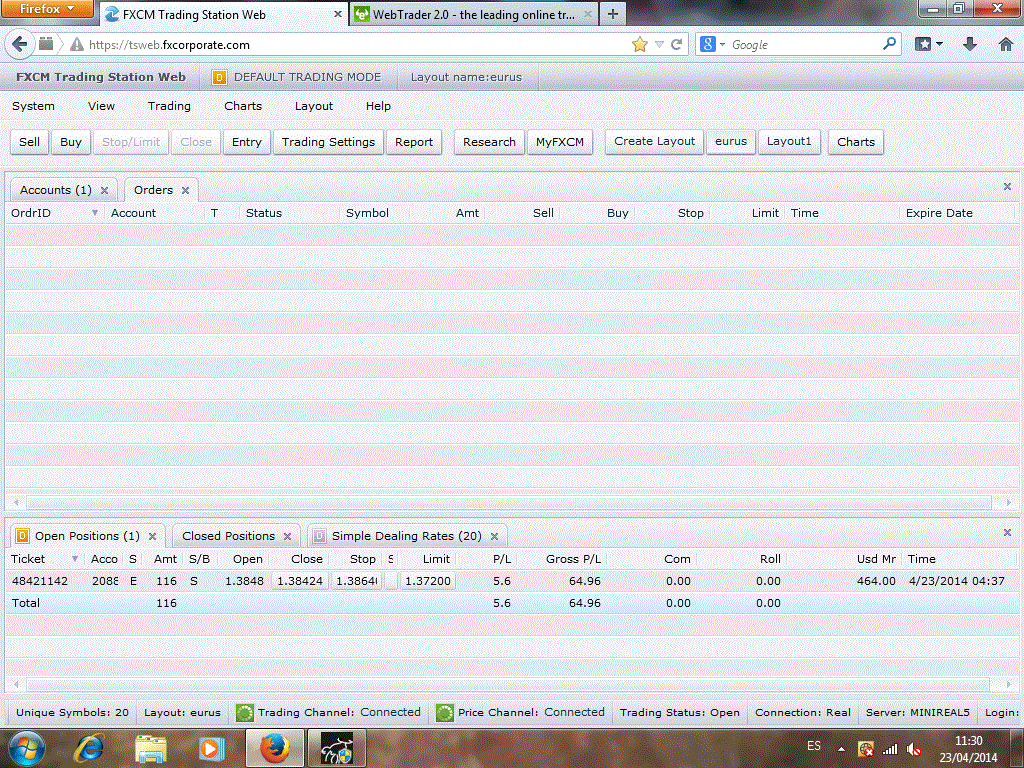Click the Google search input field

coord(803,44)
